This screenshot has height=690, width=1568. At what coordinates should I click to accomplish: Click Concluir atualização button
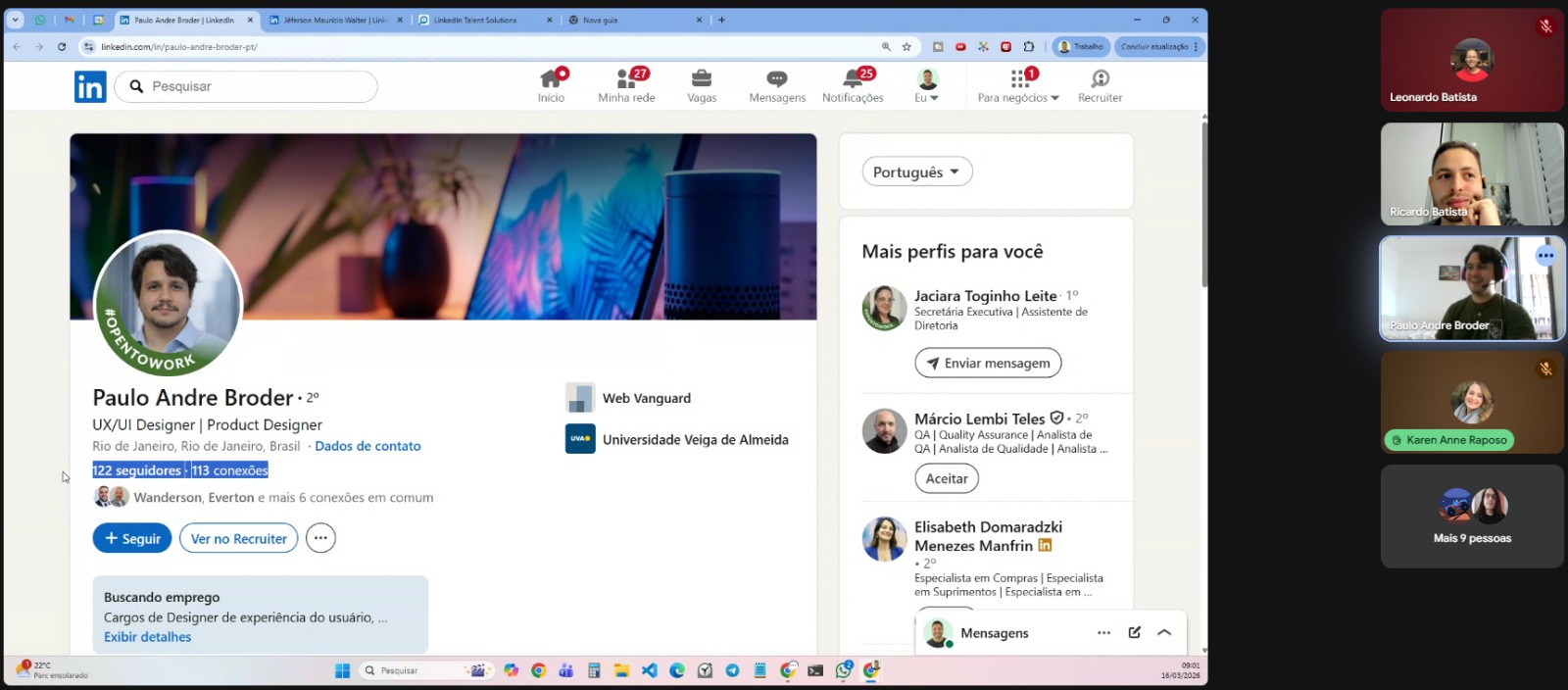pos(1159,47)
